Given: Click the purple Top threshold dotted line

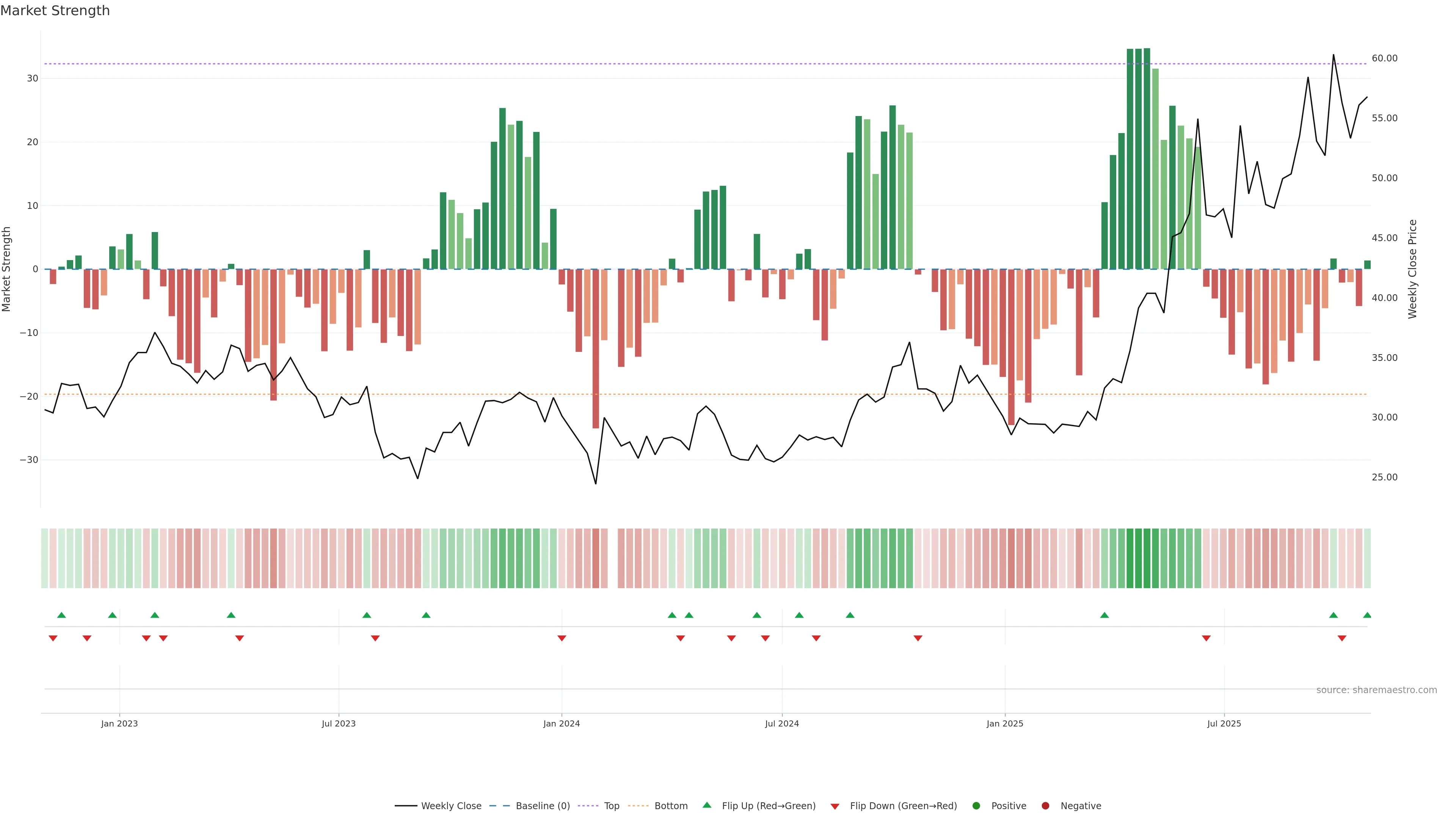Looking at the screenshot, I should coord(678,64).
